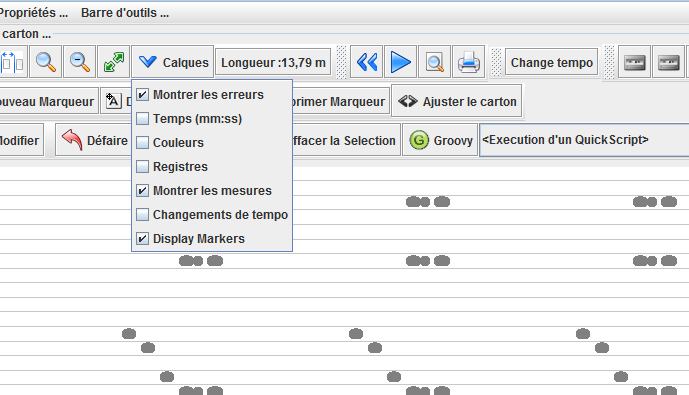
Task: Rewind playback with double-arrow icon
Action: pos(367,62)
